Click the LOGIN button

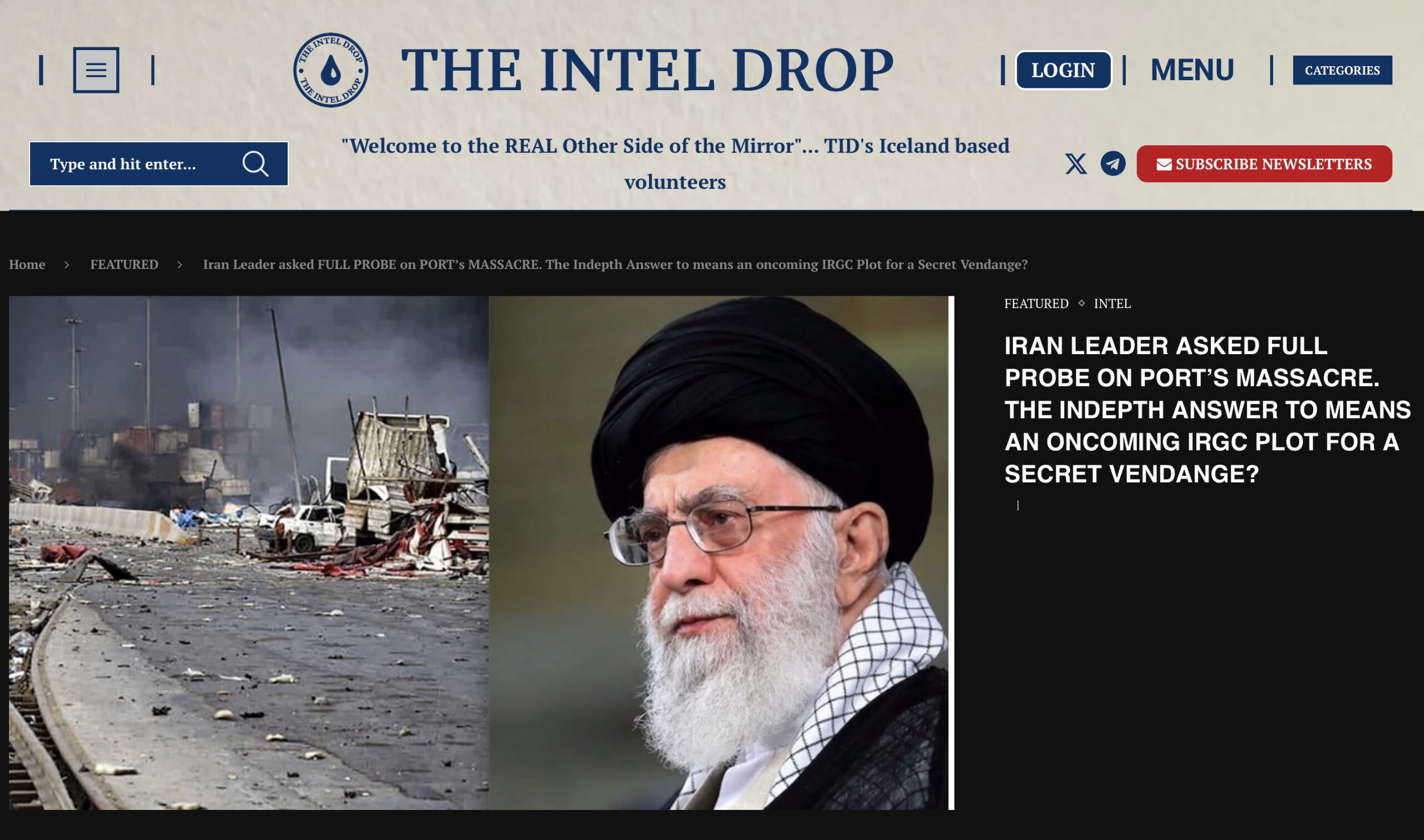click(x=1063, y=70)
